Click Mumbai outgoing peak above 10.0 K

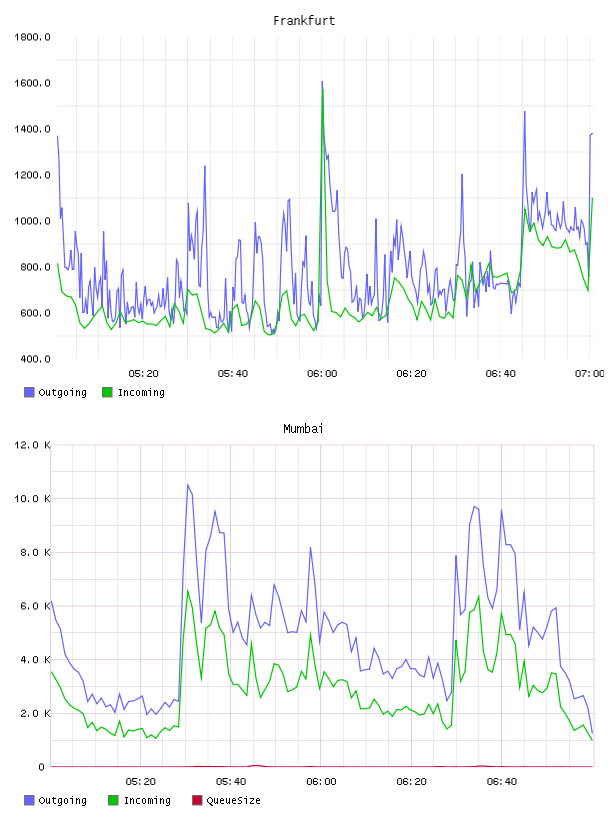point(188,485)
